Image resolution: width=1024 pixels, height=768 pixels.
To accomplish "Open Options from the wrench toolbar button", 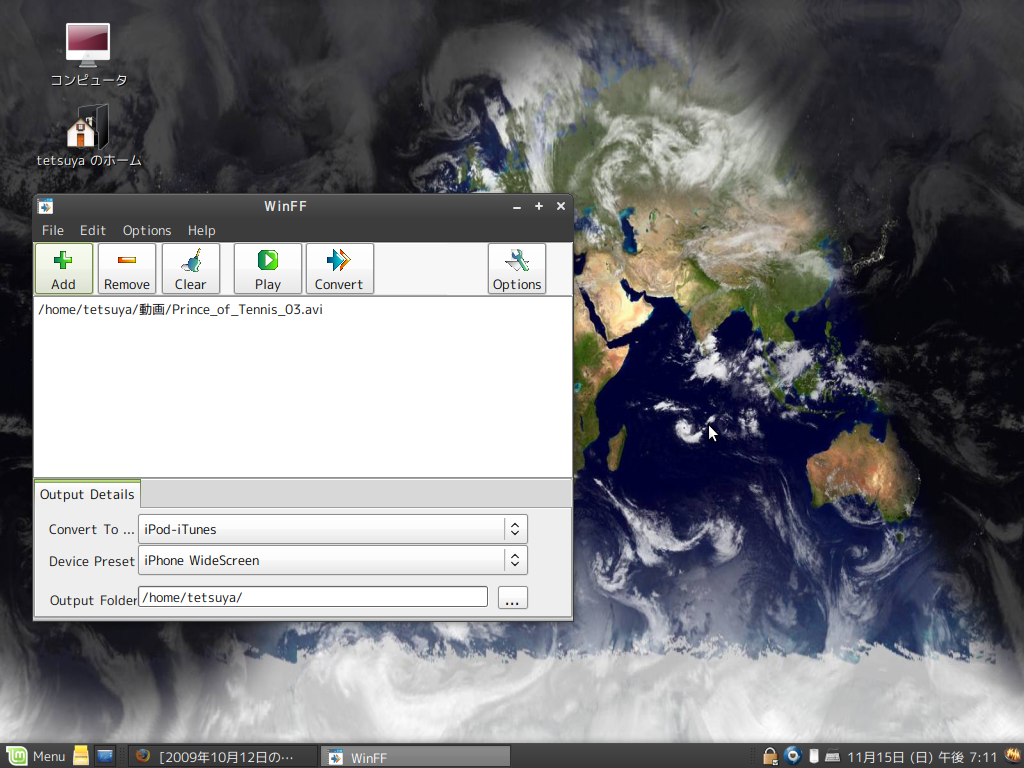I will [x=516, y=269].
